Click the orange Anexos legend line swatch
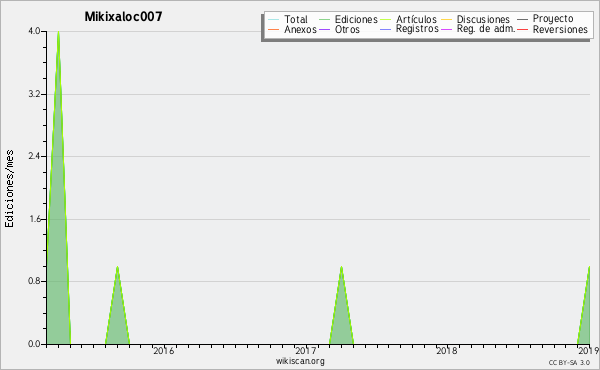The image size is (600, 370). [x=274, y=29]
